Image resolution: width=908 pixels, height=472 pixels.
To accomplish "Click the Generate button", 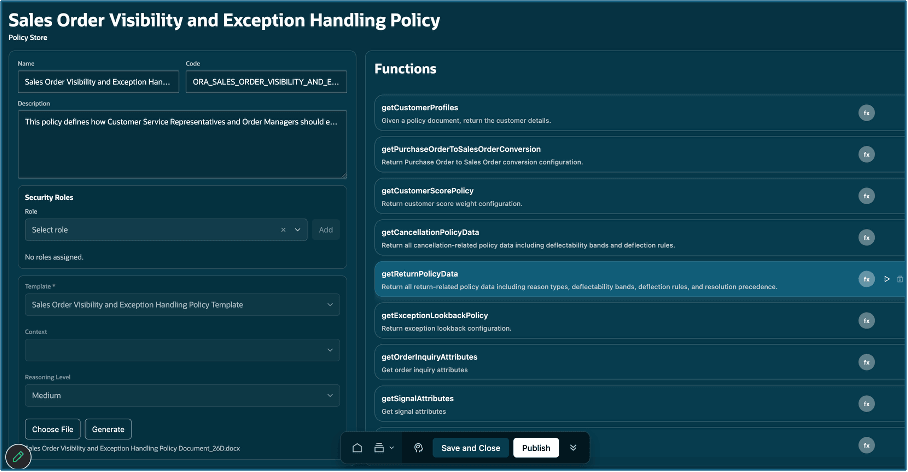I will (x=108, y=429).
